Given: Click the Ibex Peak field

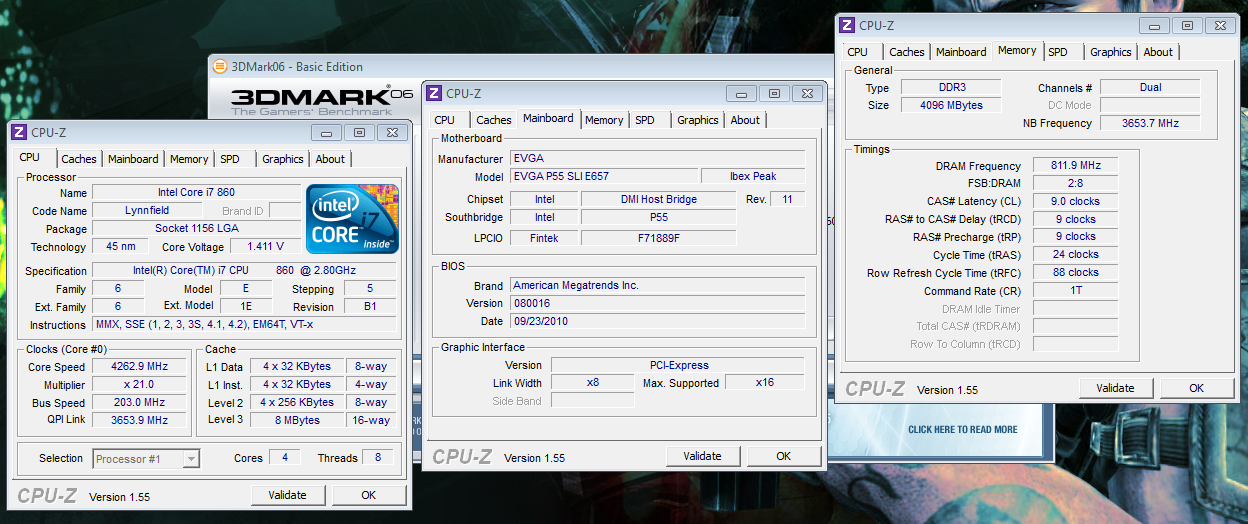Looking at the screenshot, I should point(752,176).
